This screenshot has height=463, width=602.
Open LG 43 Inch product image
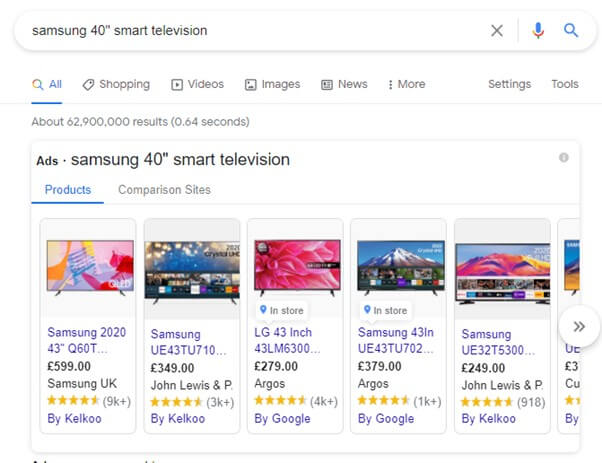pyautogui.click(x=297, y=268)
